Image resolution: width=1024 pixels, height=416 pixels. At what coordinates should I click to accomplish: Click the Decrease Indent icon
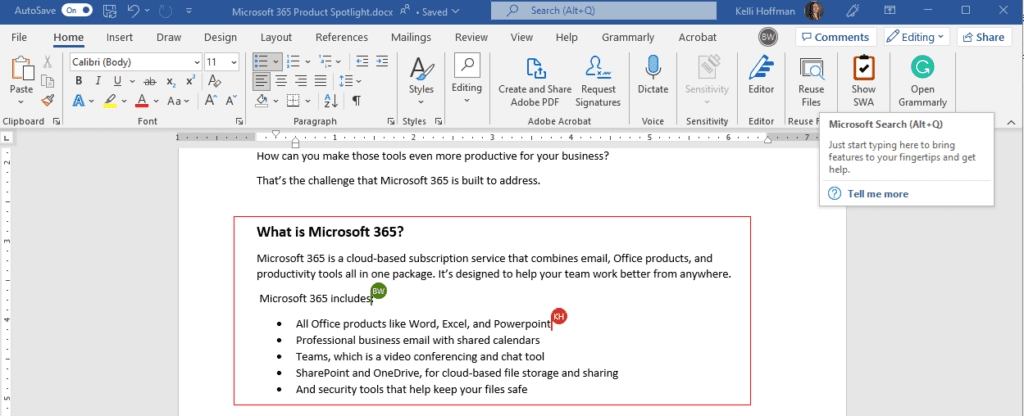(x=362, y=62)
